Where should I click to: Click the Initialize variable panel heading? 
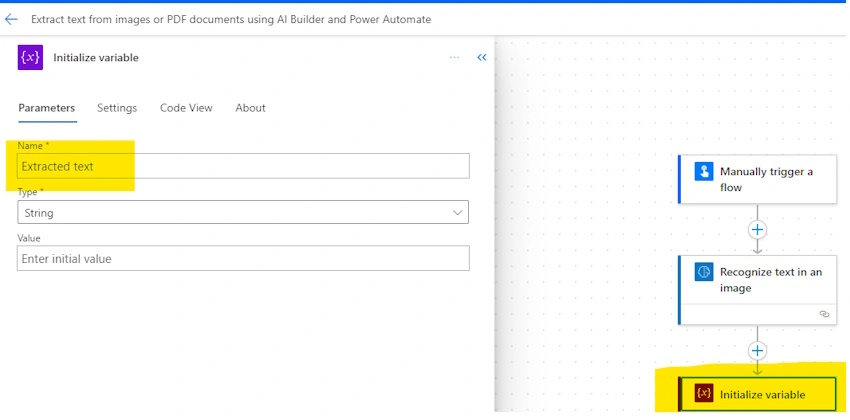pyautogui.click(x=96, y=57)
